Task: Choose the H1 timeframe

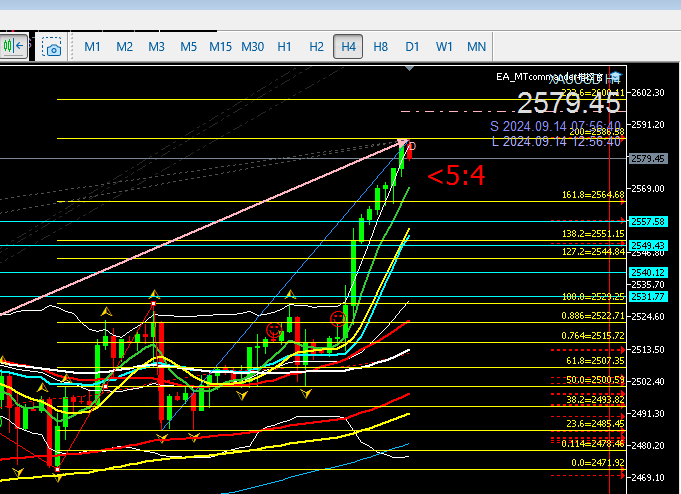Action: click(x=284, y=46)
